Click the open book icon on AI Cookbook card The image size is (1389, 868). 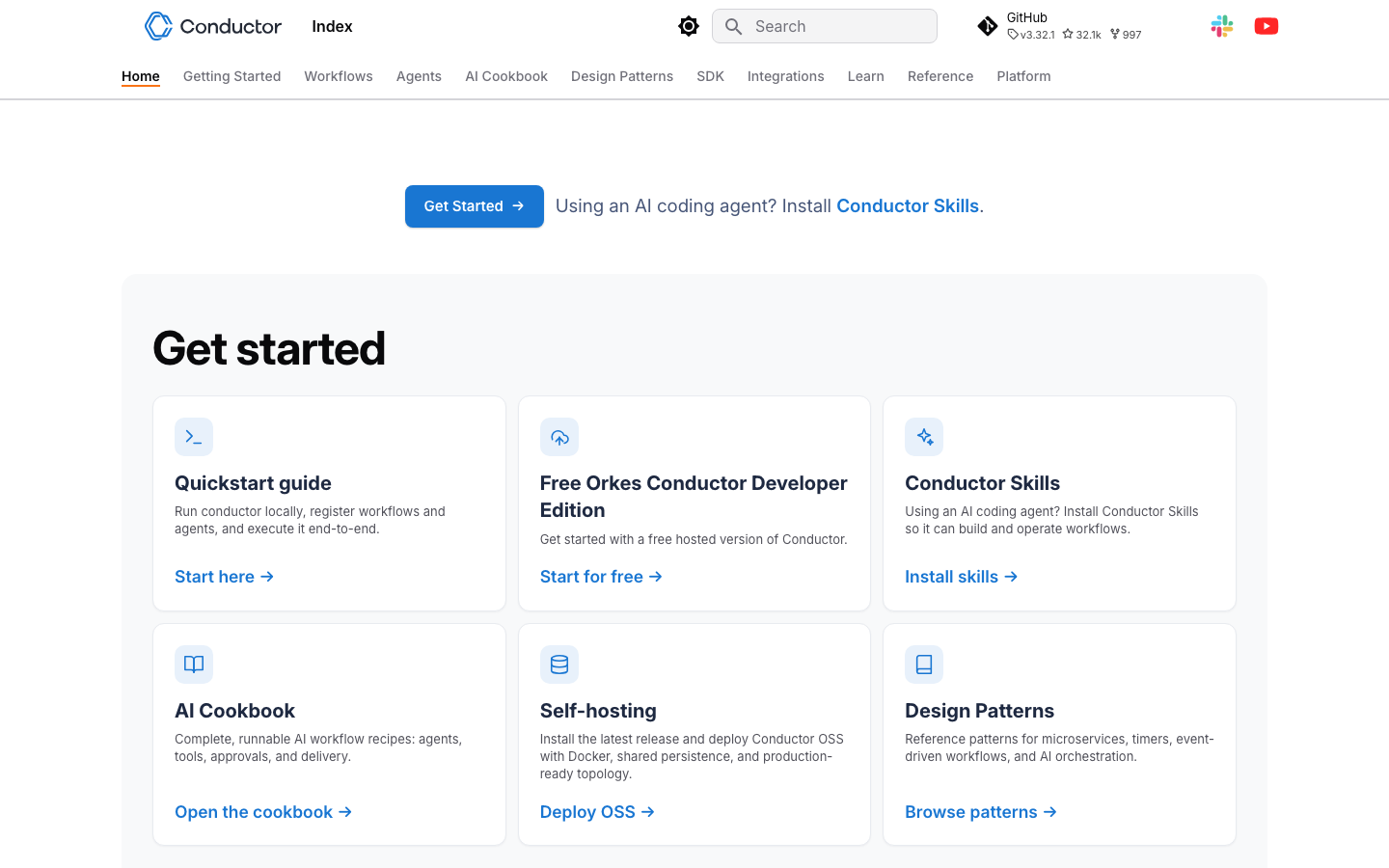[x=194, y=665]
